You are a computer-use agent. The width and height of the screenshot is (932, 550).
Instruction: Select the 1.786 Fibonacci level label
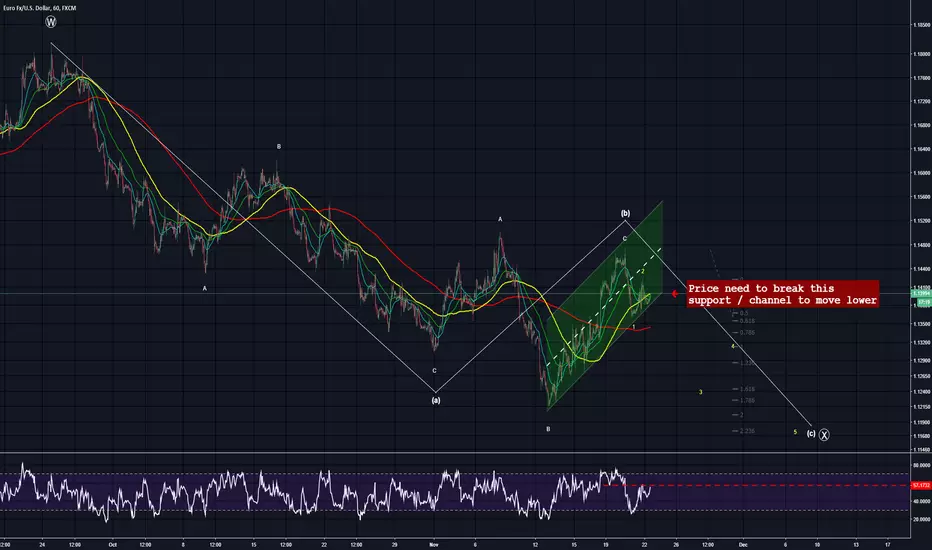747,400
